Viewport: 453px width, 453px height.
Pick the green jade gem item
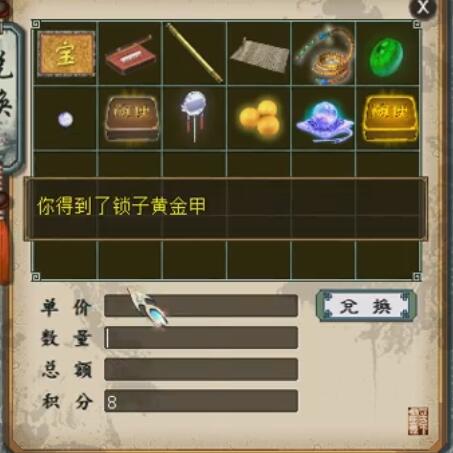pos(386,57)
